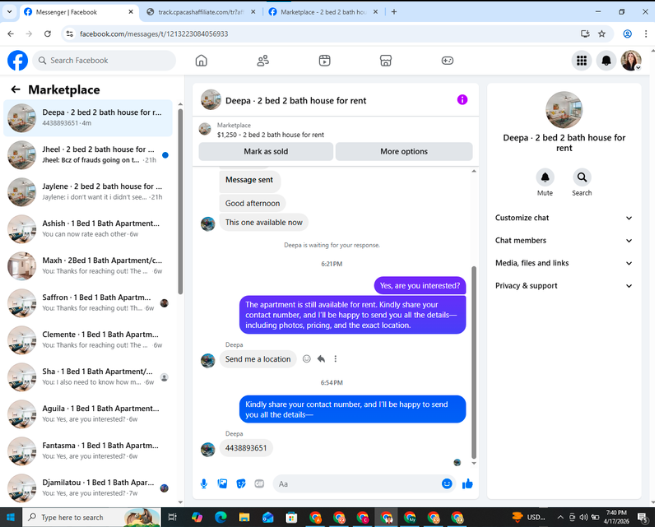Open the Sha conversation
Image resolution: width=655 pixels, height=527 pixels.
coord(88,377)
